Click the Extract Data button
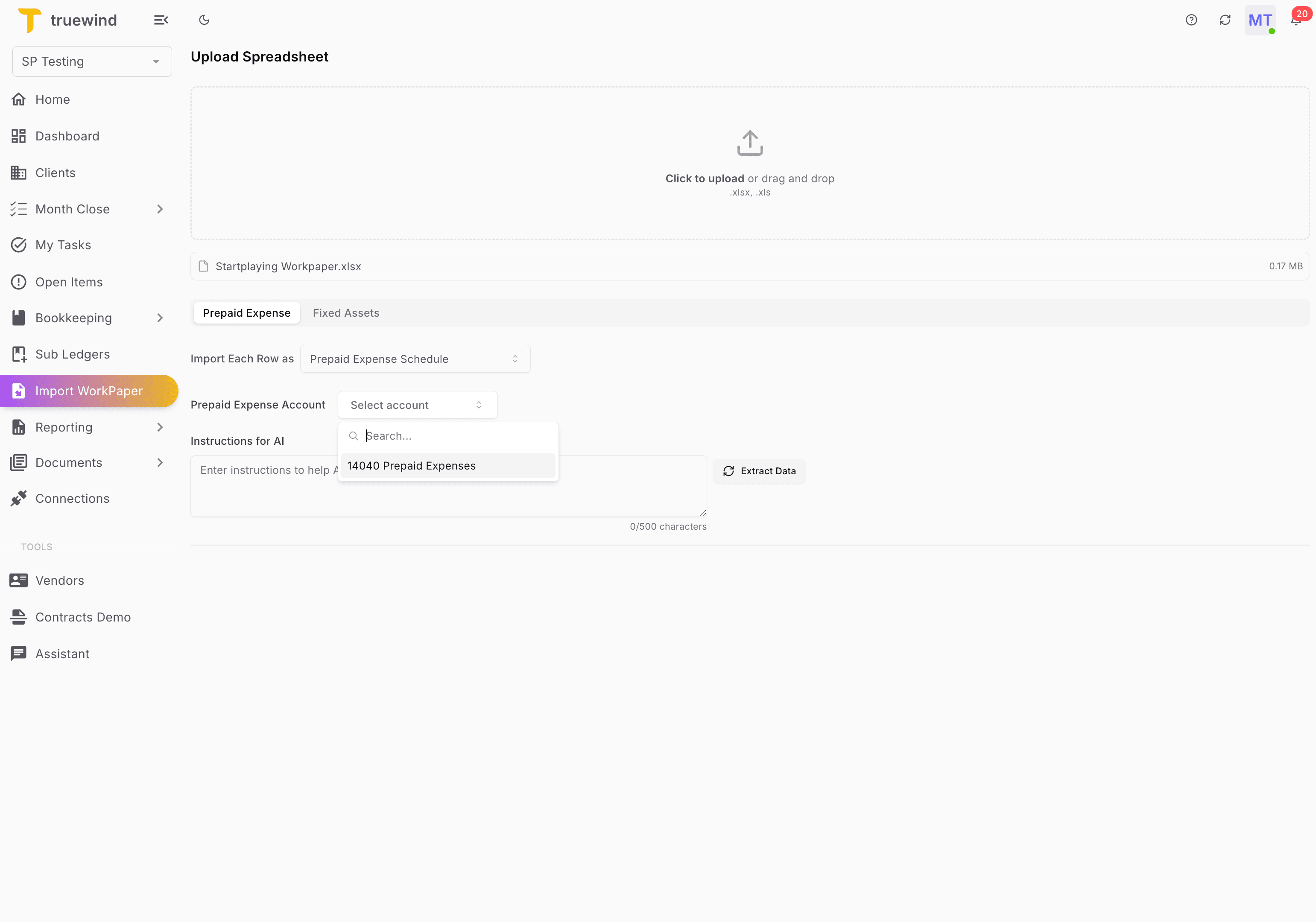The height and width of the screenshot is (922, 1316). point(759,470)
